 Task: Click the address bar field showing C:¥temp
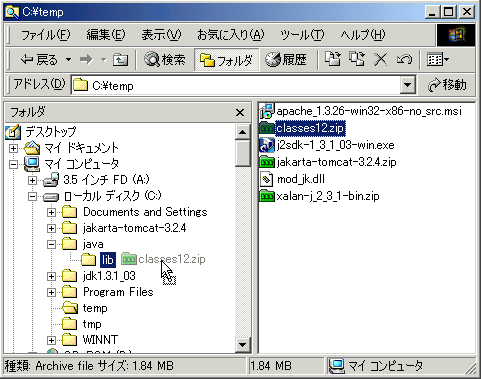(x=235, y=86)
